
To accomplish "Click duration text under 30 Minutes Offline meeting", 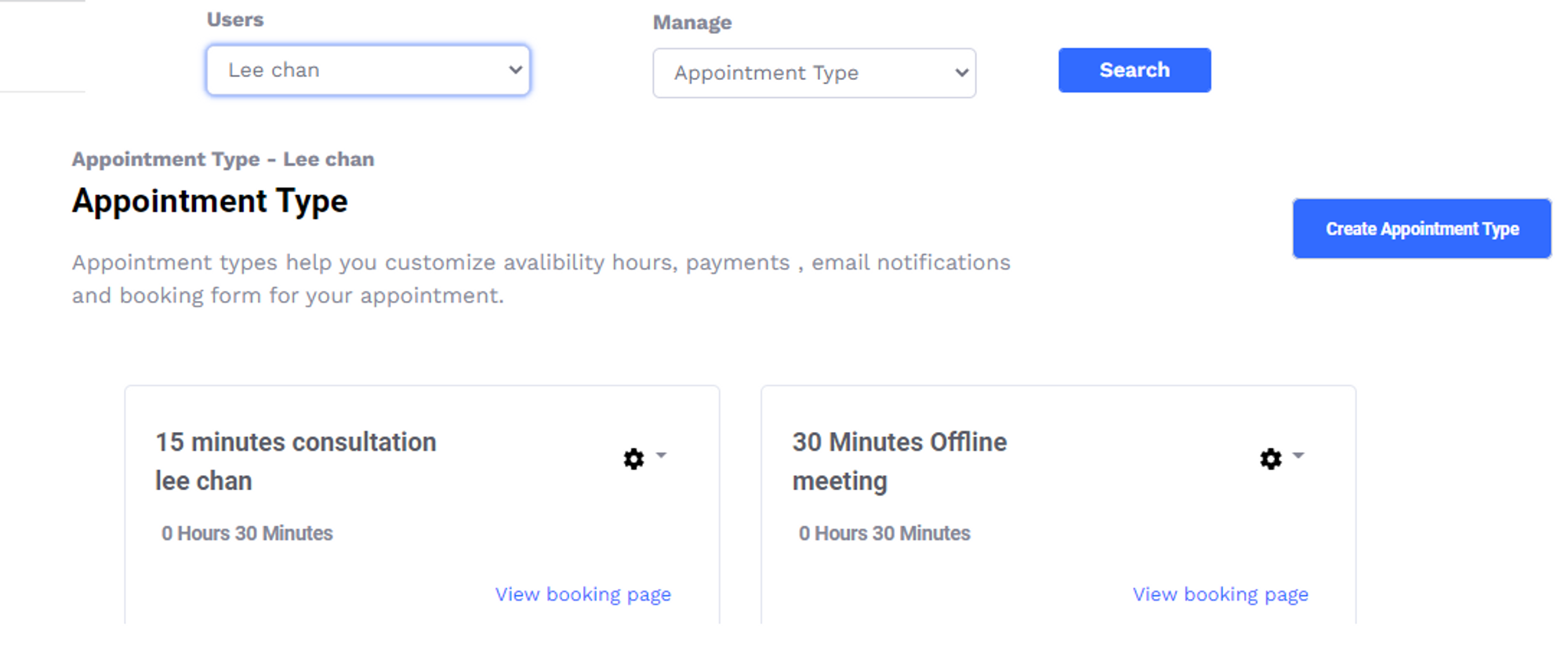I will tap(884, 533).
